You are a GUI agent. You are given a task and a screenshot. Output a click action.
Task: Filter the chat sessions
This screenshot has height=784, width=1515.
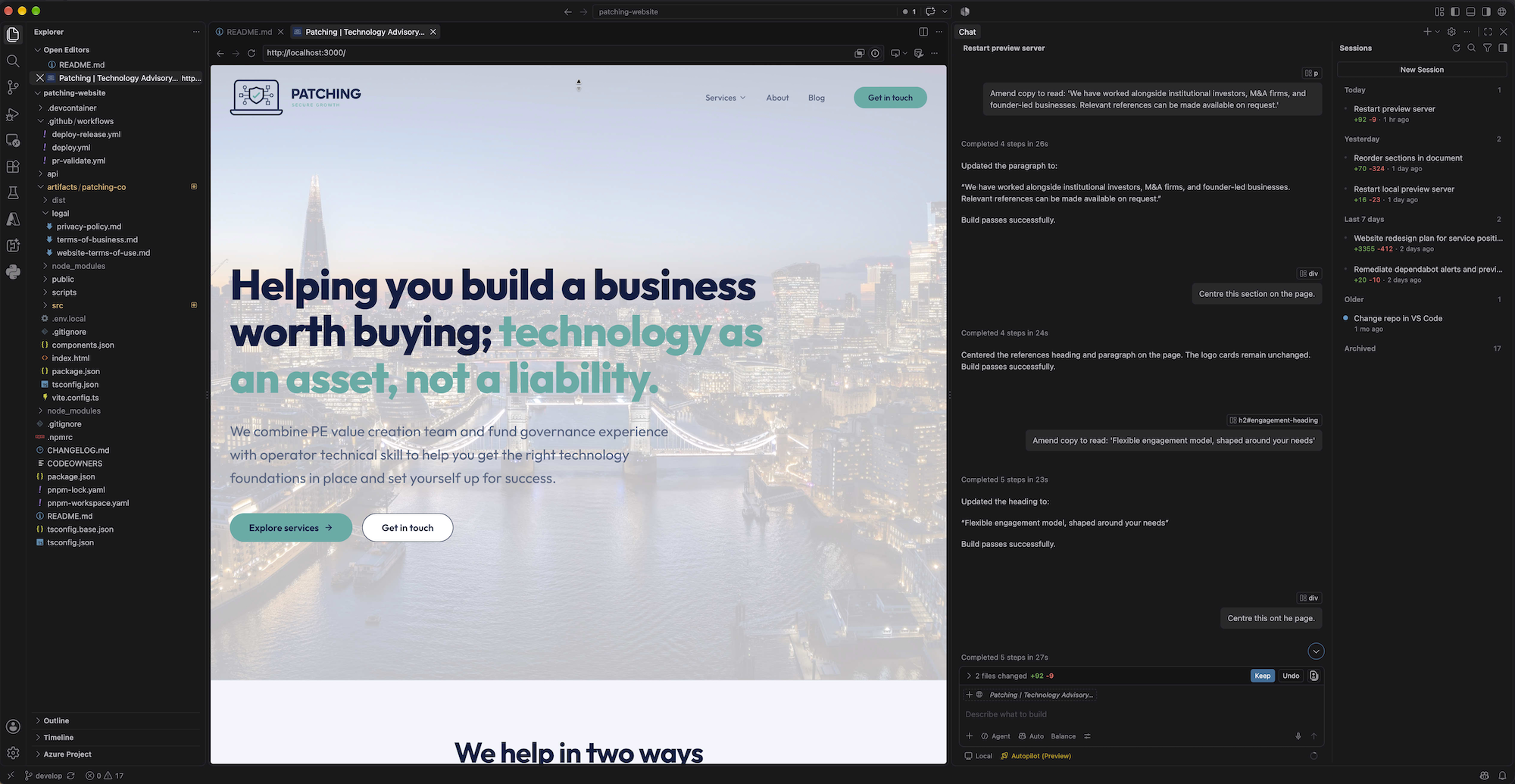point(1488,48)
